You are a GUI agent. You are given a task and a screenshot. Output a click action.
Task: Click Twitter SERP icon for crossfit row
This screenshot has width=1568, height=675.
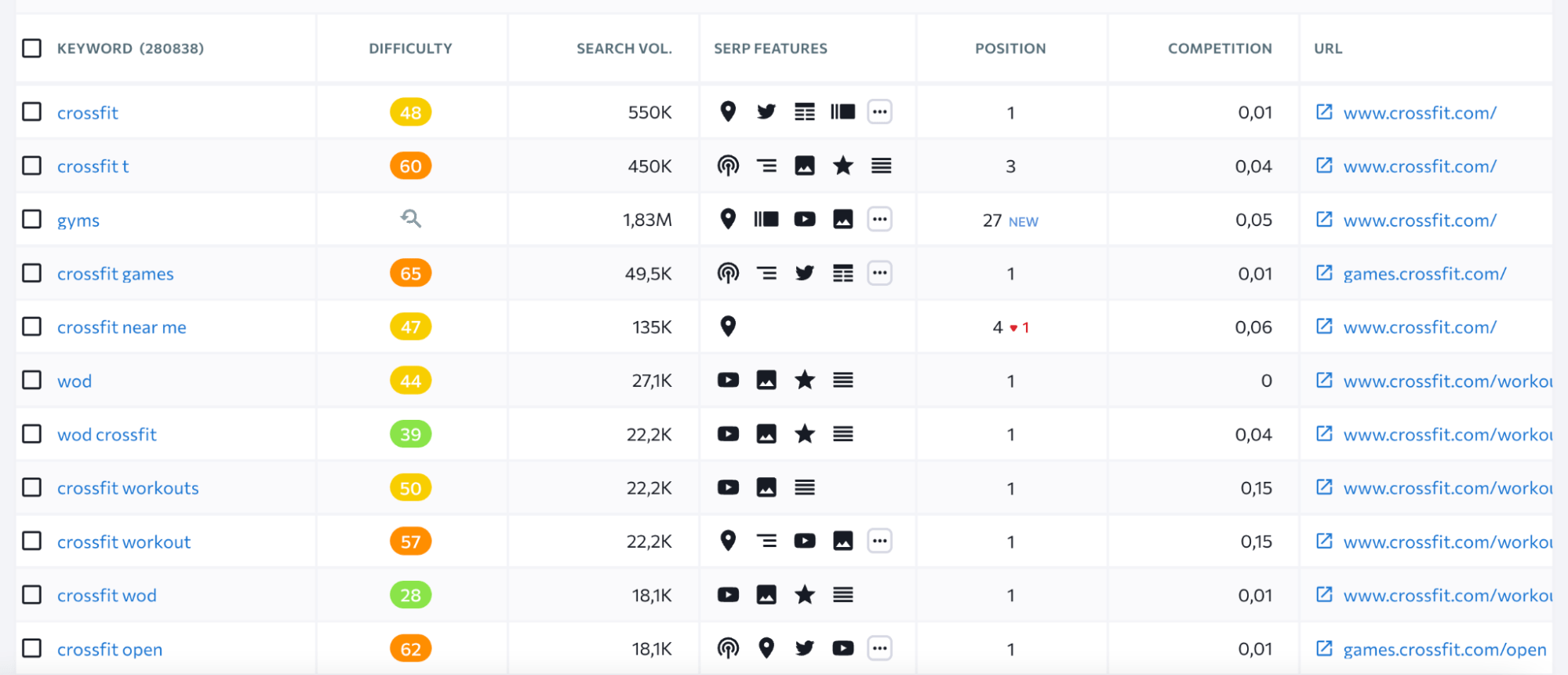tap(766, 112)
